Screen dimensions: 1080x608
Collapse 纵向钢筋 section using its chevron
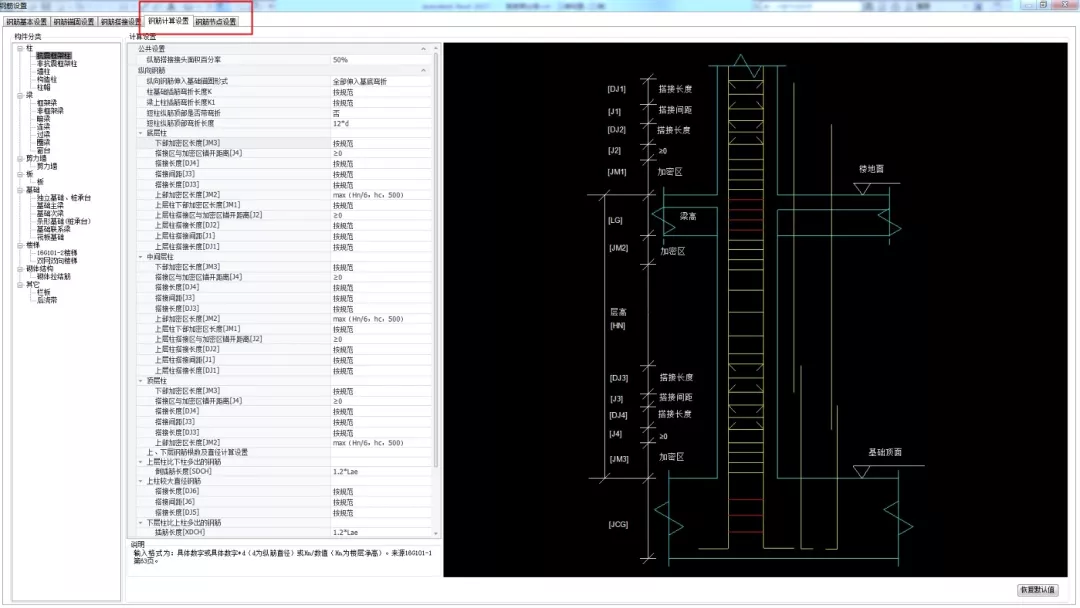[424, 70]
